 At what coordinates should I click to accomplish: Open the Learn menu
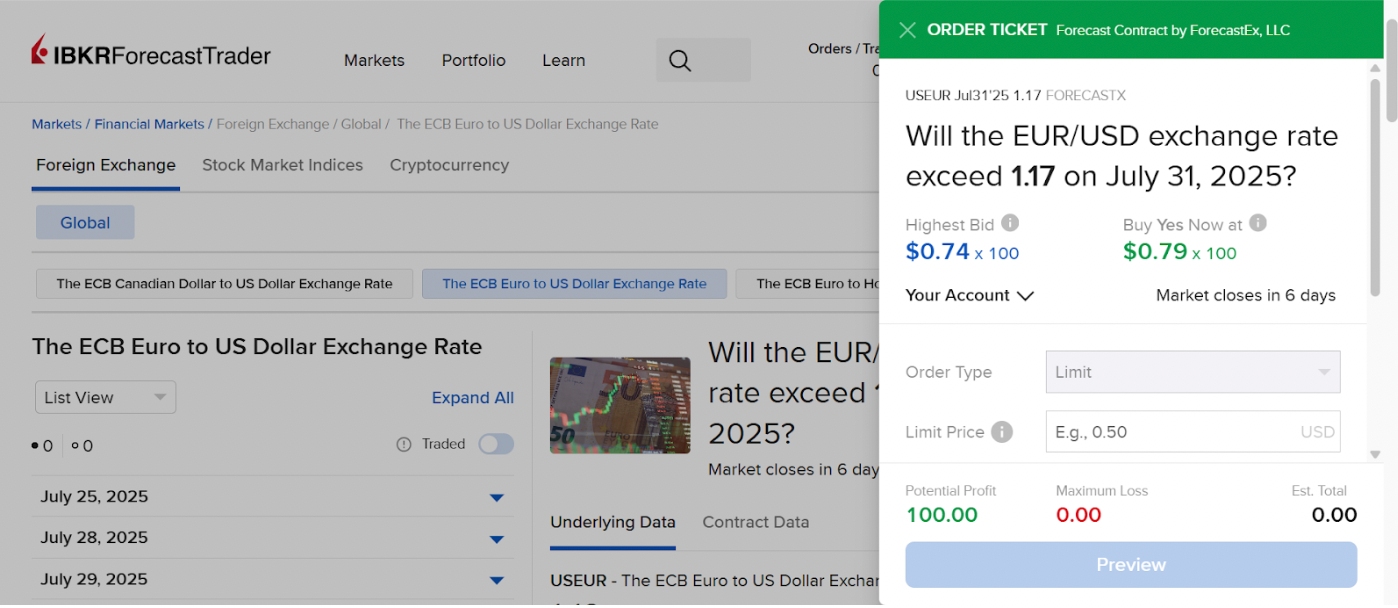(564, 60)
